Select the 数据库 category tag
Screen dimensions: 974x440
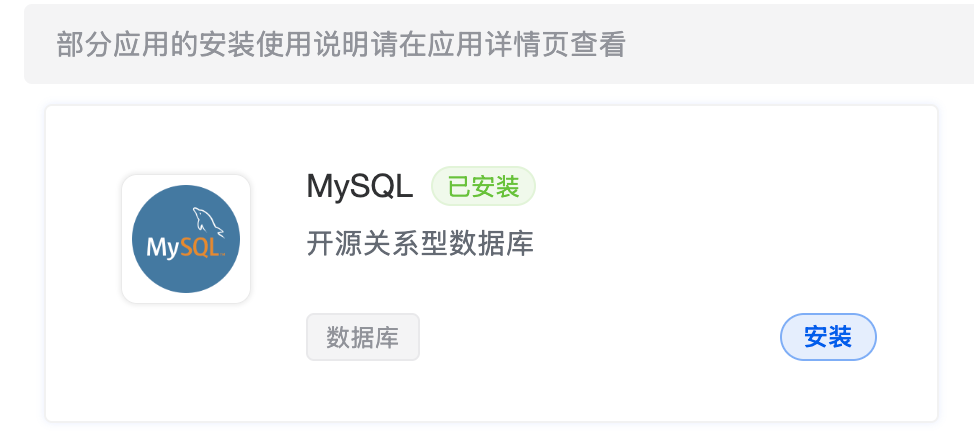[x=363, y=337]
